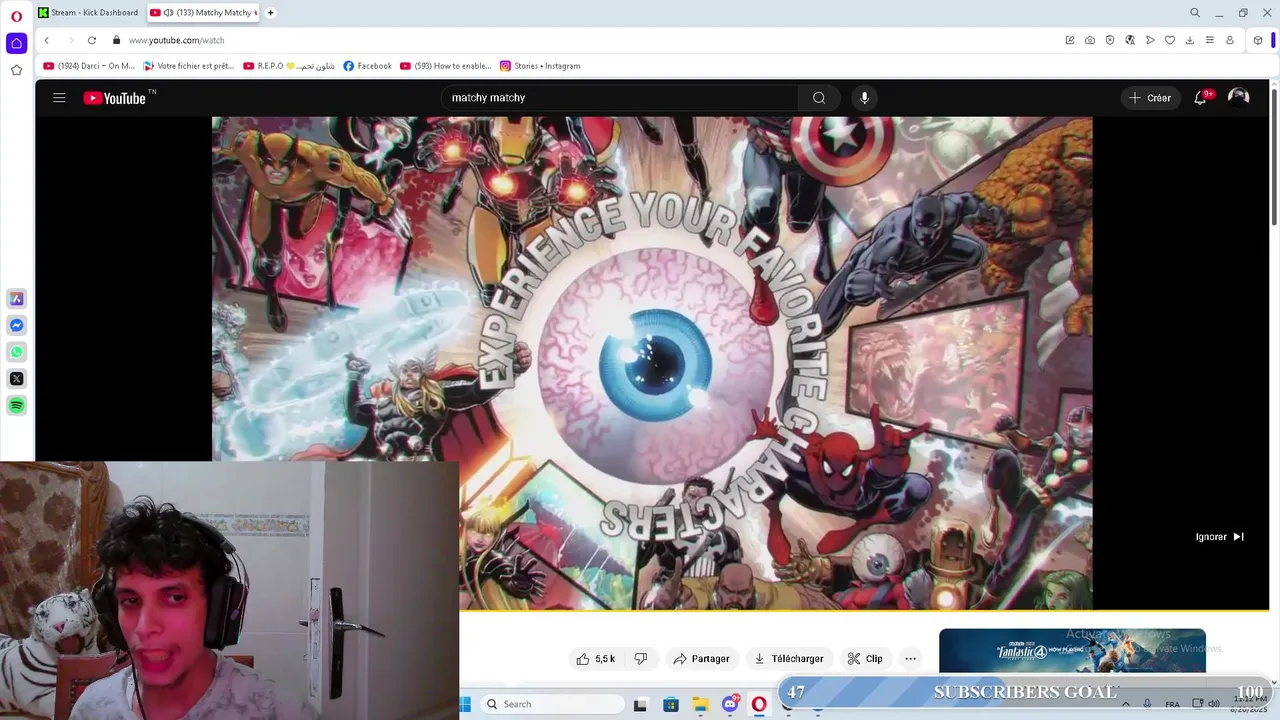Open the Facebook bookmark
The image size is (1280, 720).
point(367,66)
